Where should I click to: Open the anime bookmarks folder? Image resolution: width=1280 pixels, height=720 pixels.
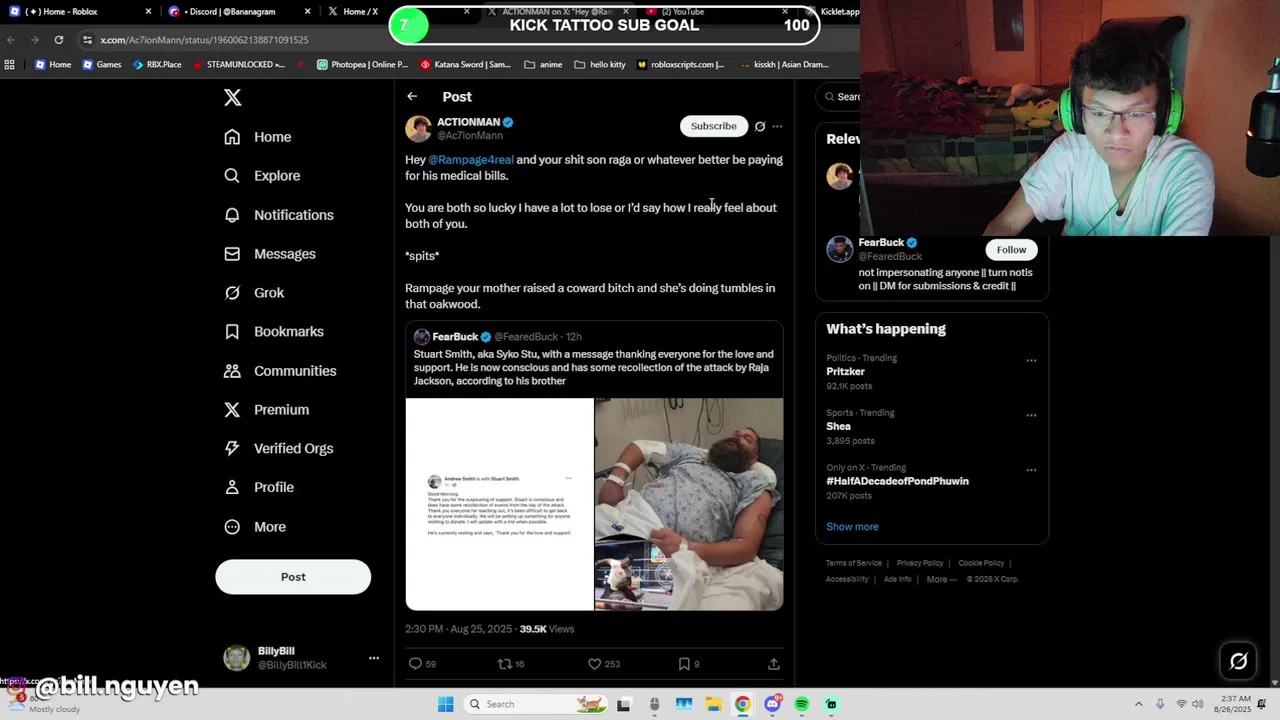click(543, 65)
